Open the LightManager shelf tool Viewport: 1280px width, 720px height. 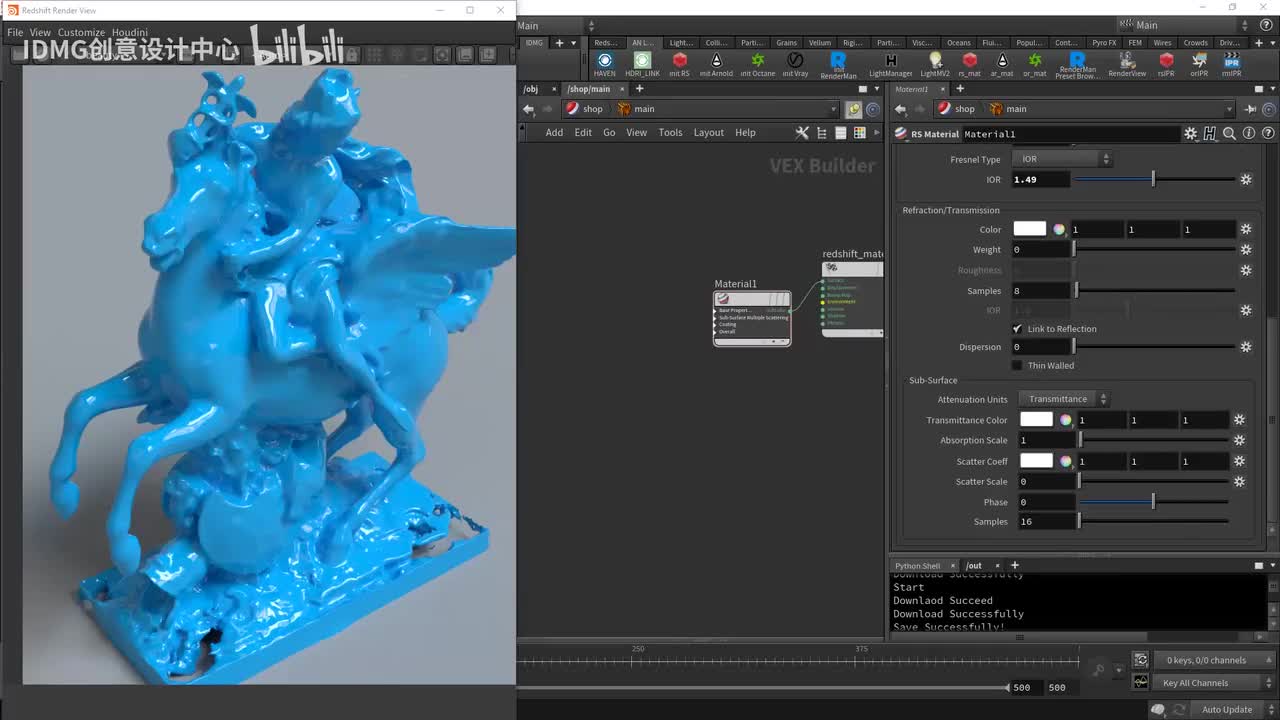890,65
